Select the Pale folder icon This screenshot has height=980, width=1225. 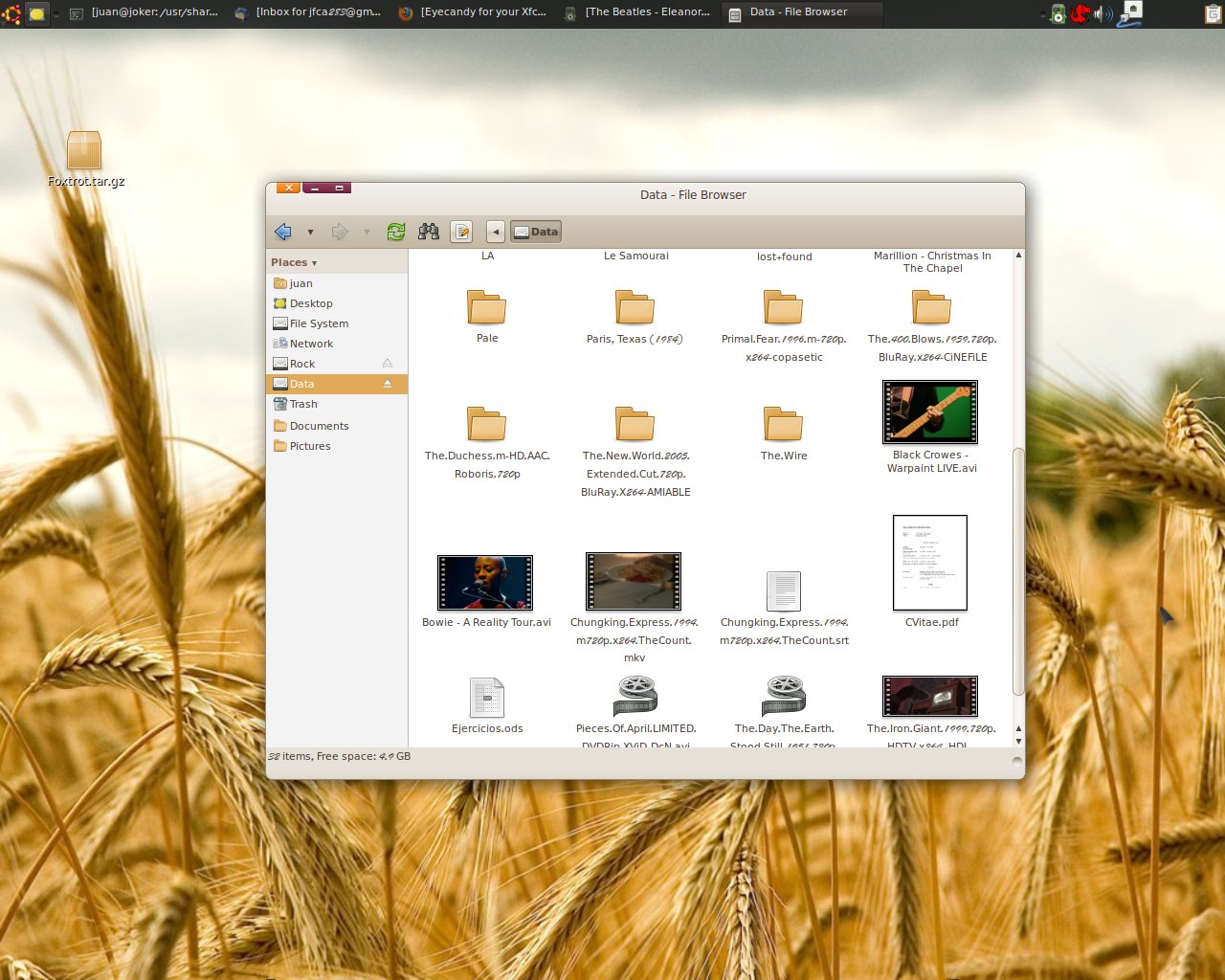(487, 307)
